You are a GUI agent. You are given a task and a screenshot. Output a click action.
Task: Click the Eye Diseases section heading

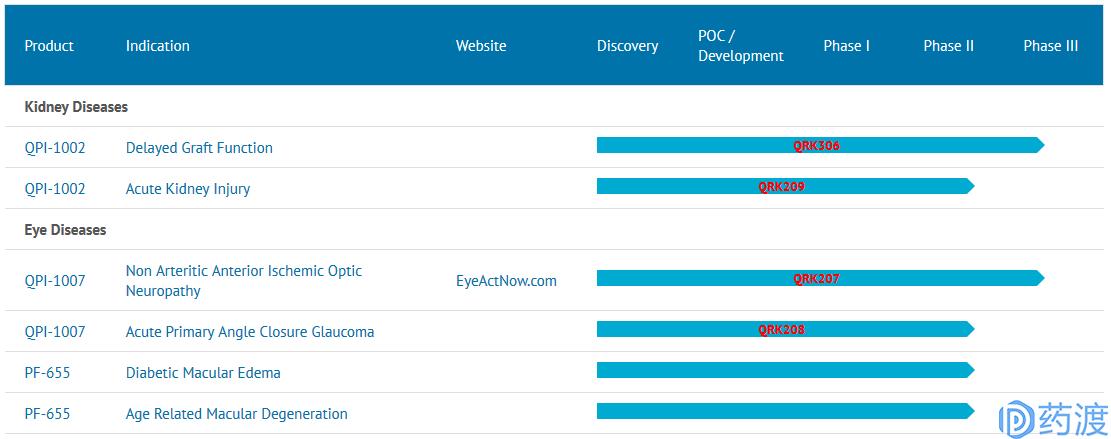coord(65,230)
